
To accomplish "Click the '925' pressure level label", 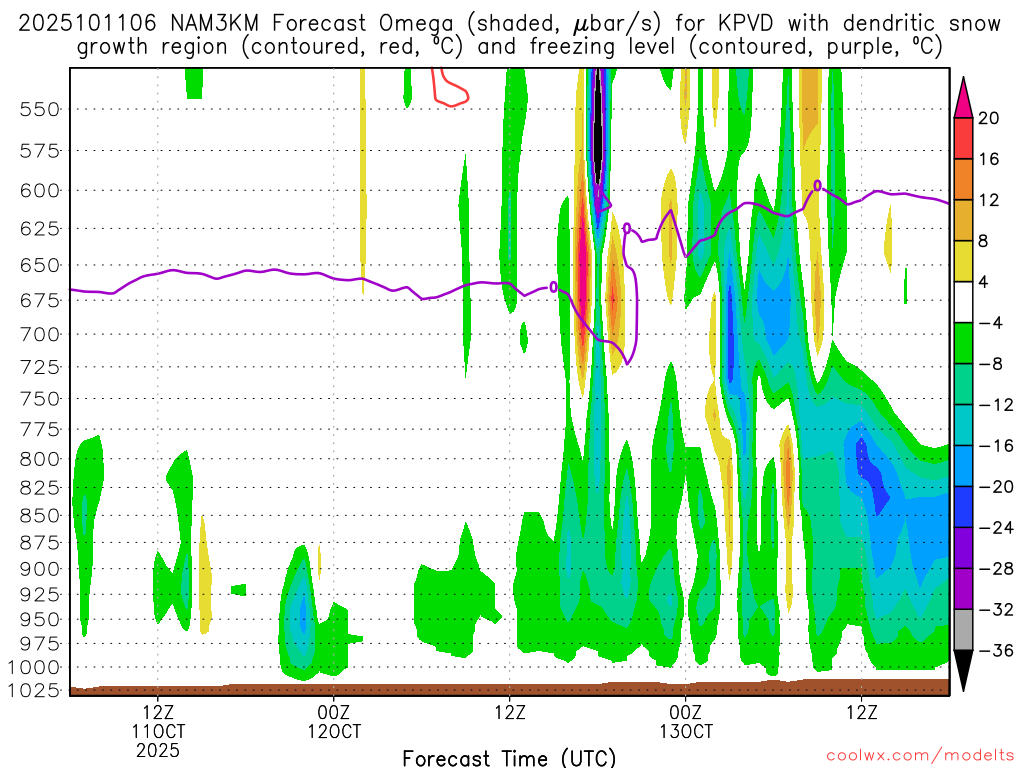I will (40, 594).
